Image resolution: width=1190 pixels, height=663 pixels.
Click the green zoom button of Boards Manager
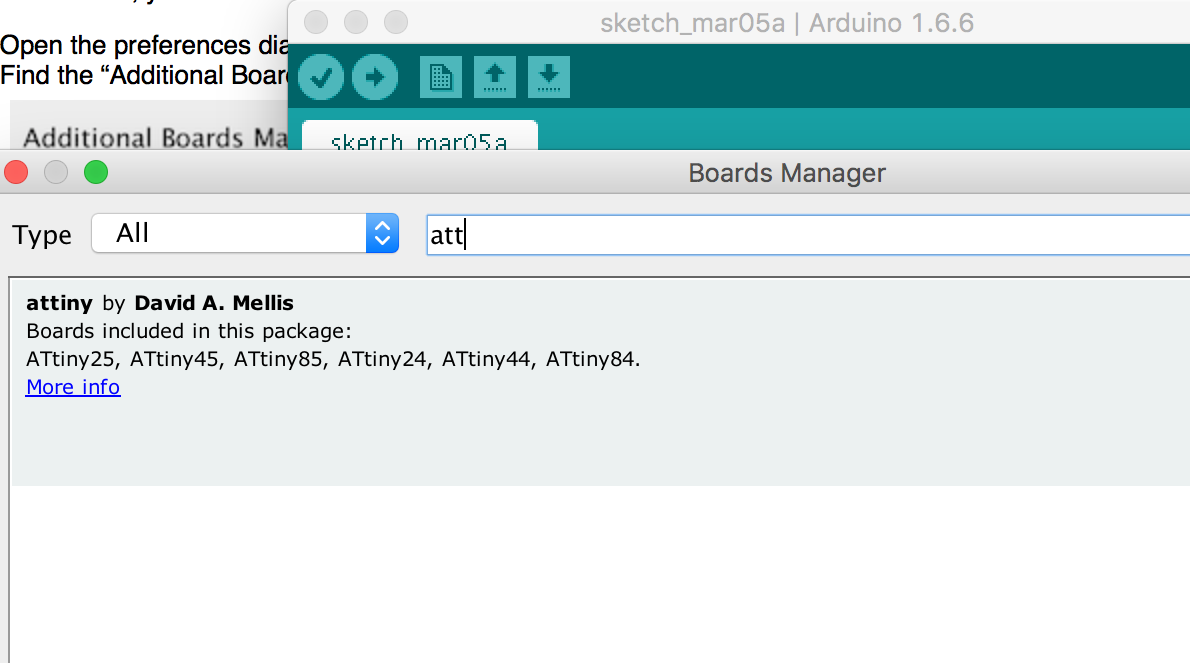click(x=96, y=172)
